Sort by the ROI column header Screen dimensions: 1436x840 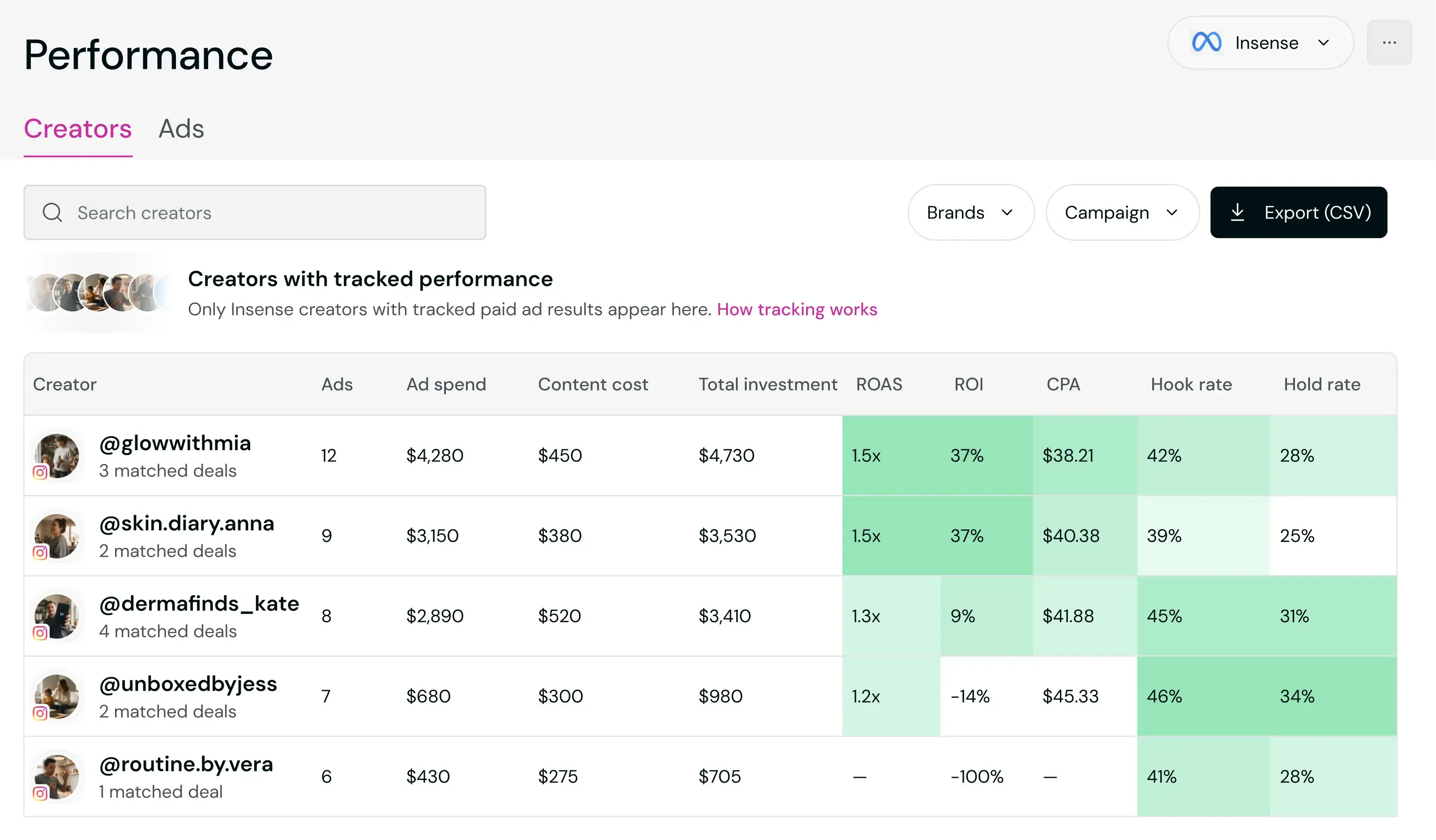(969, 385)
